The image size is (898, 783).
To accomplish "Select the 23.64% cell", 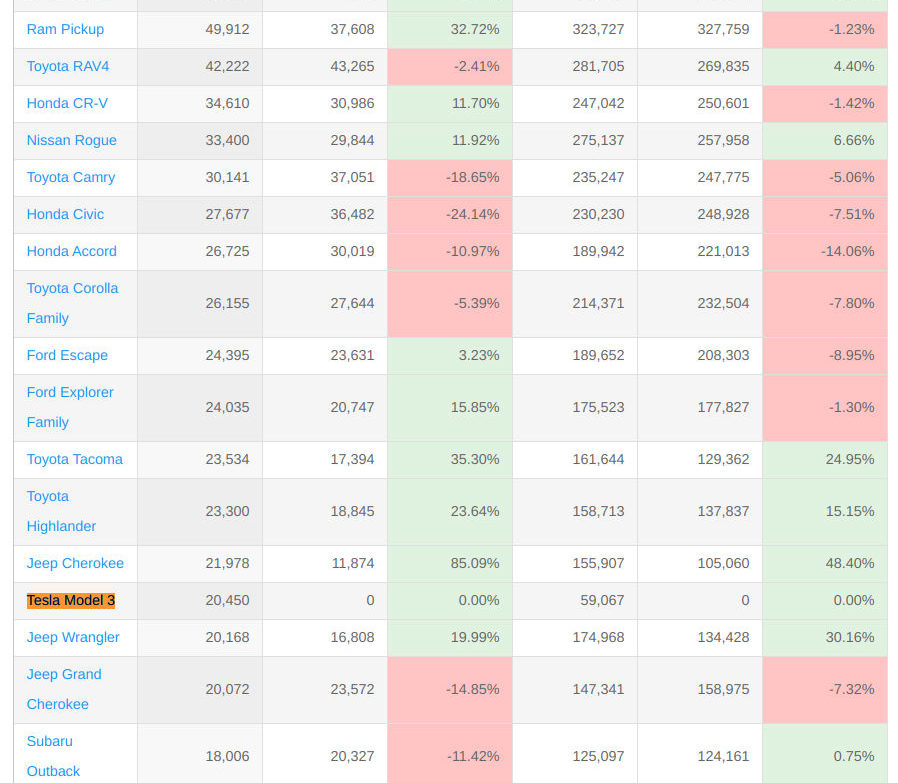I will click(x=450, y=511).
